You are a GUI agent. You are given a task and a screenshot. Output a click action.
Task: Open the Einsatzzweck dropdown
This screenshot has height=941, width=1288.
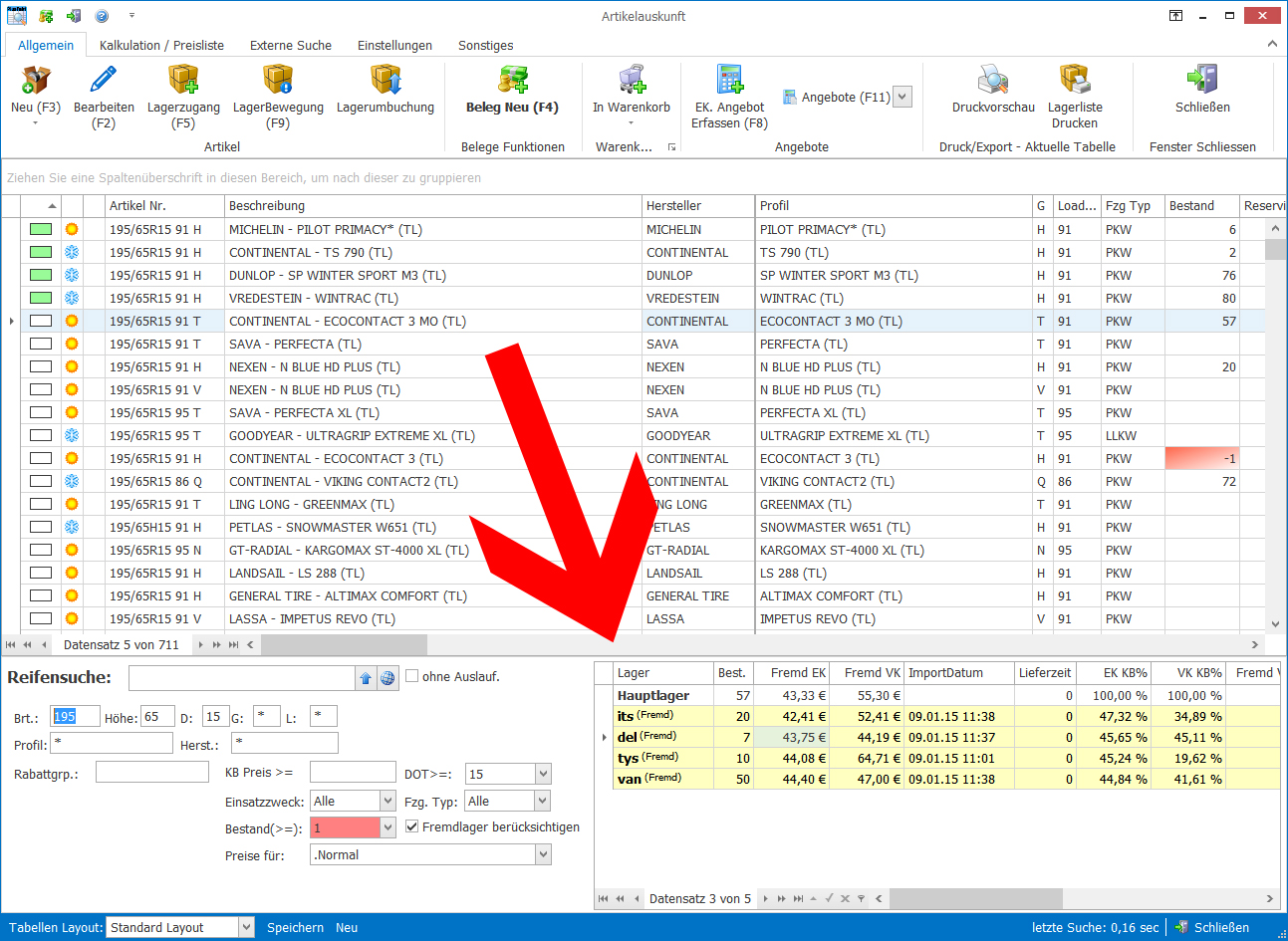click(x=388, y=801)
